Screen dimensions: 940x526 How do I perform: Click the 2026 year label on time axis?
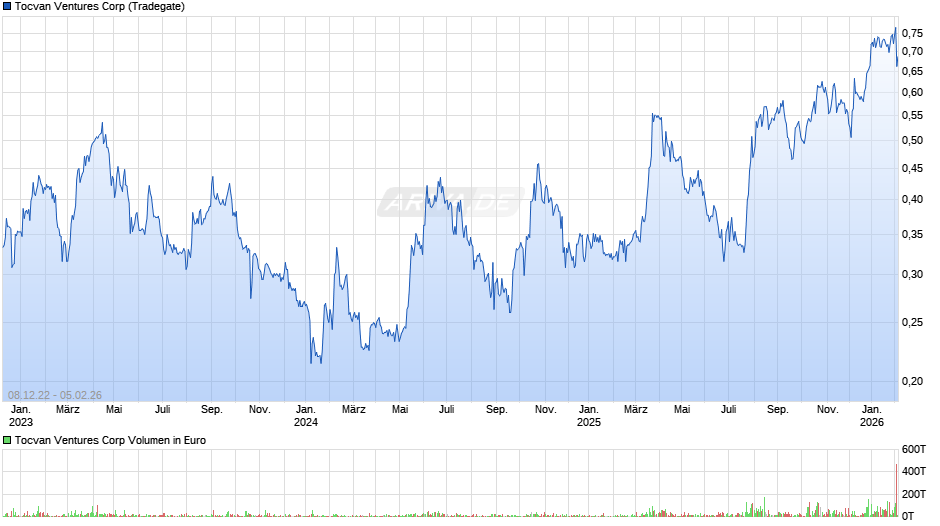(x=872, y=422)
